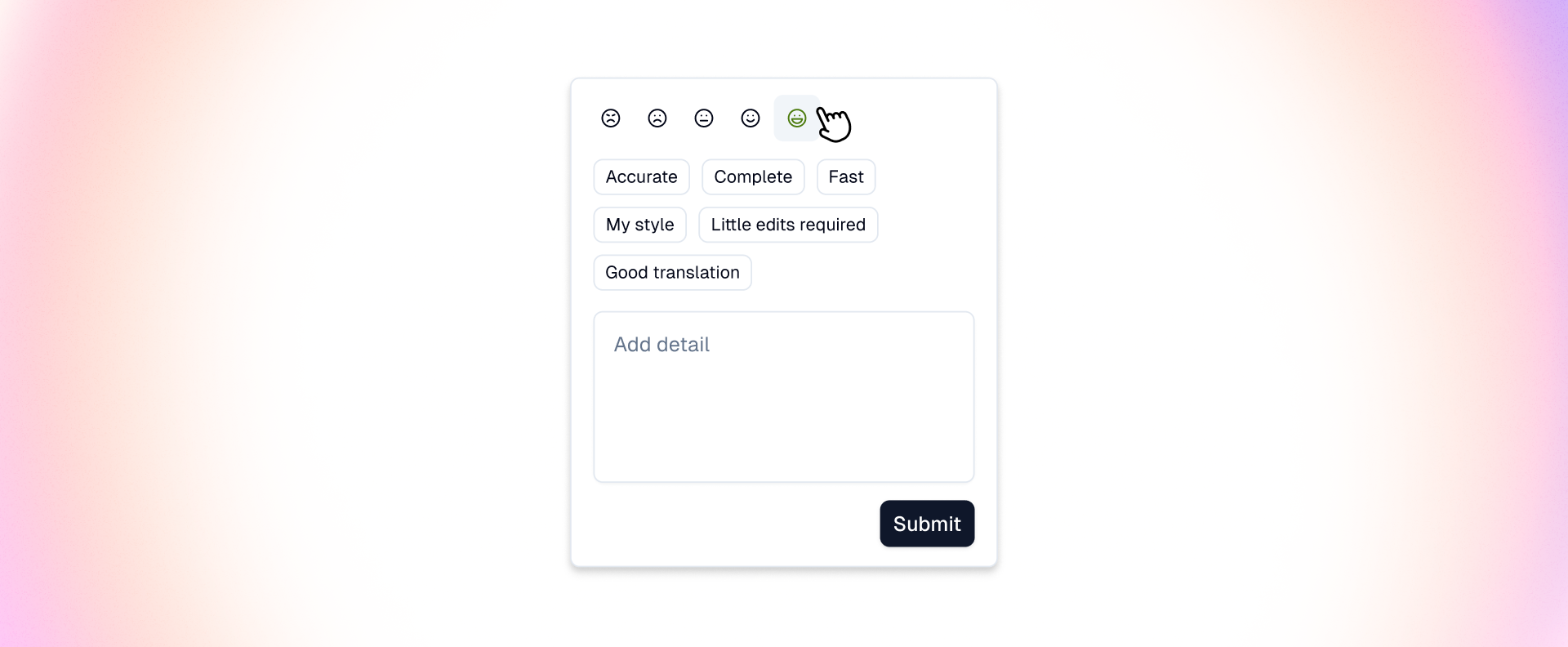The height and width of the screenshot is (647, 1568).
Task: Toggle the Accurate feedback tag
Action: coord(641,176)
